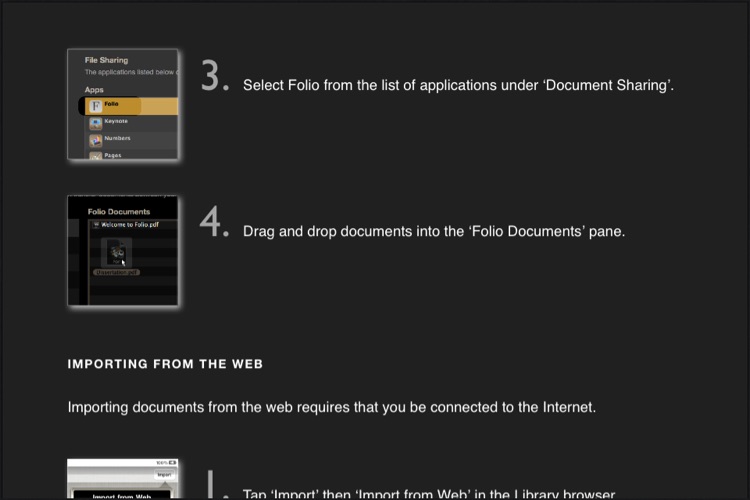Click the 'Dissertation.pdf' file label
This screenshot has height=500, width=750.
coord(116,272)
